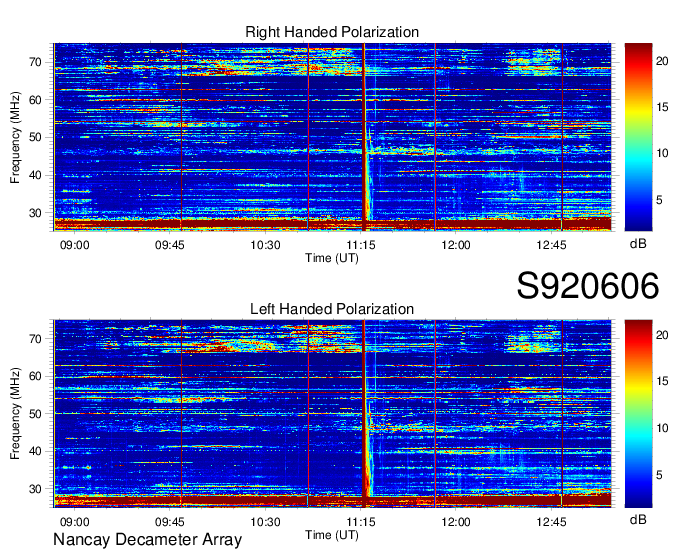Click Time (UT) label under right-handed plot
The width and height of the screenshot is (680, 552).
332,258
